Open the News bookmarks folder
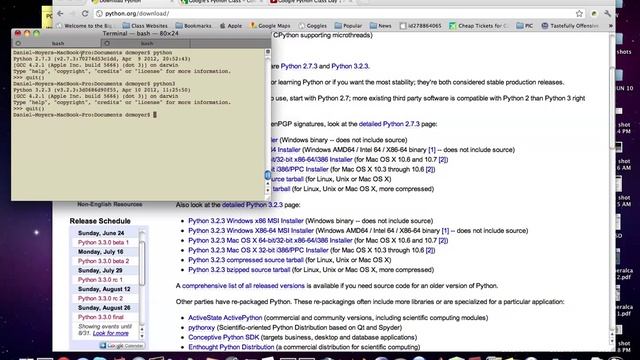 point(380,26)
